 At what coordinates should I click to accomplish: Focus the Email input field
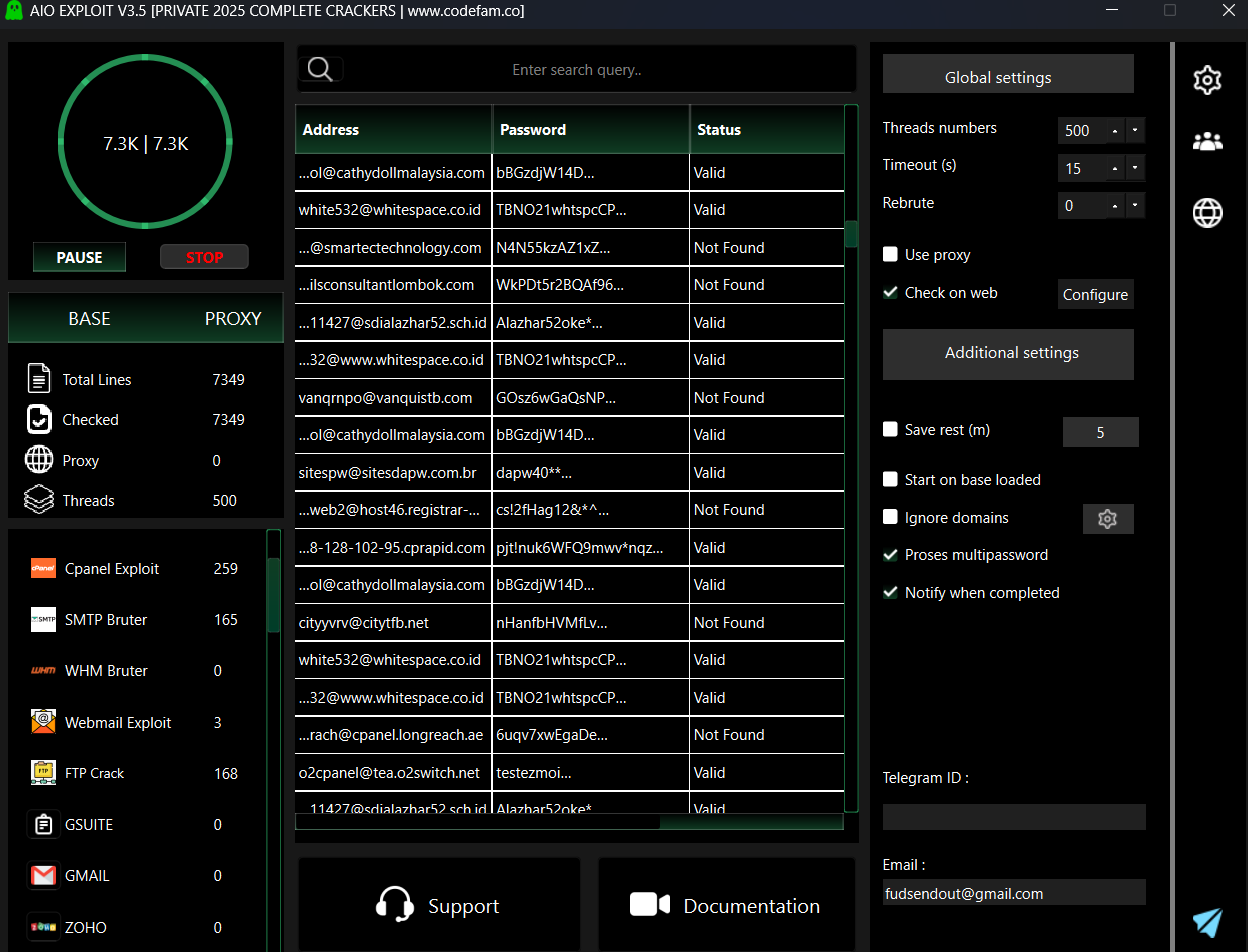(x=1014, y=893)
